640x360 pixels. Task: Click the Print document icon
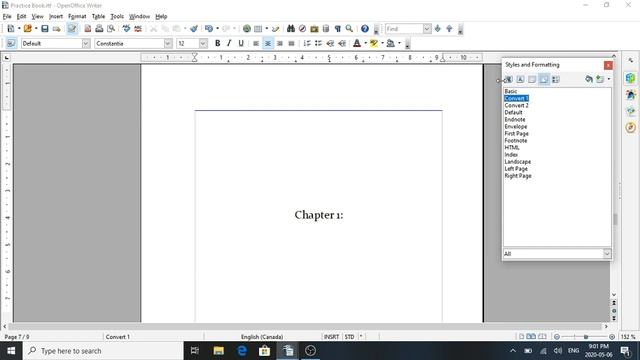tap(99, 29)
